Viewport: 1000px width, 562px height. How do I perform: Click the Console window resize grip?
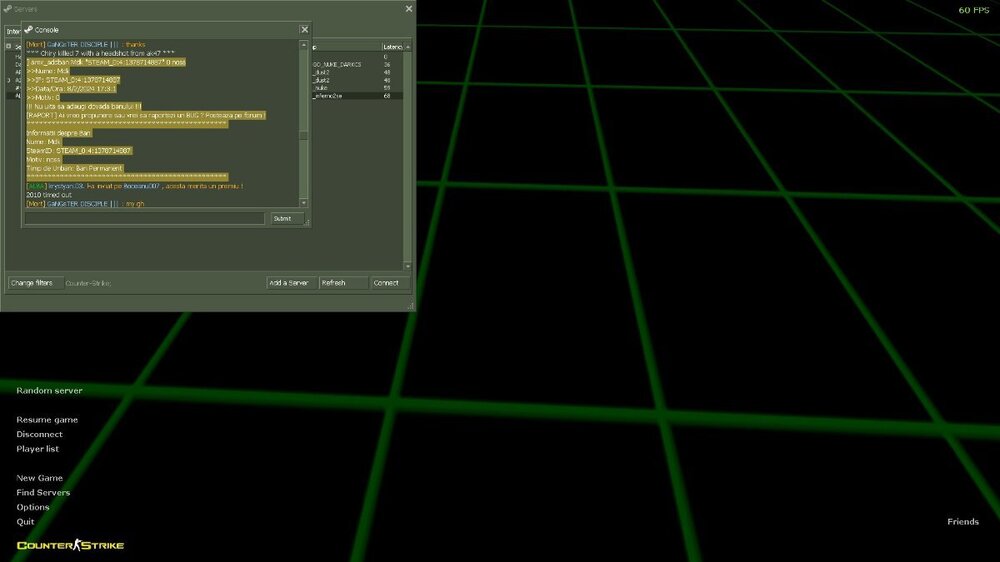click(x=308, y=224)
